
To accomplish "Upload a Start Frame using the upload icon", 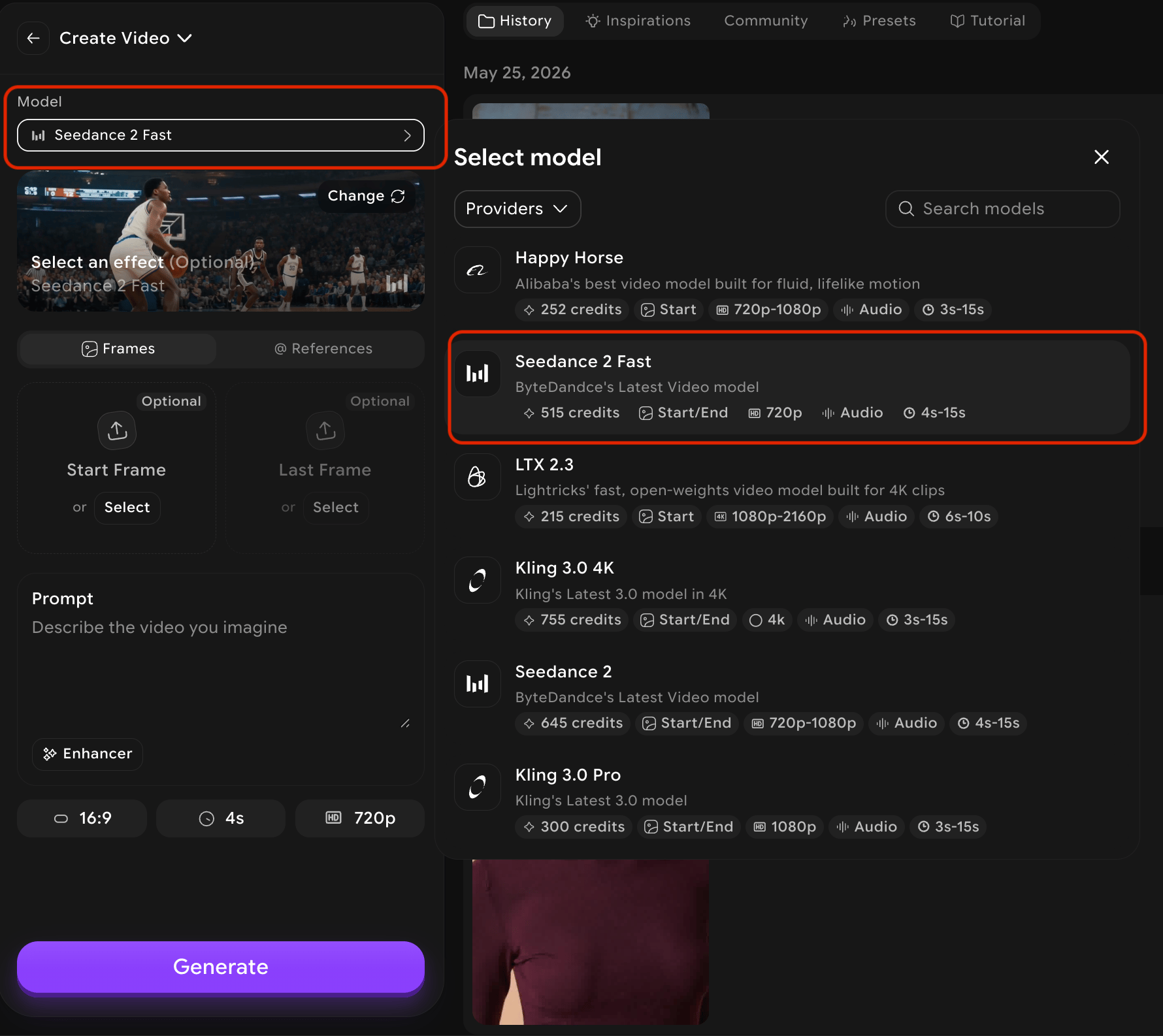I will [117, 430].
